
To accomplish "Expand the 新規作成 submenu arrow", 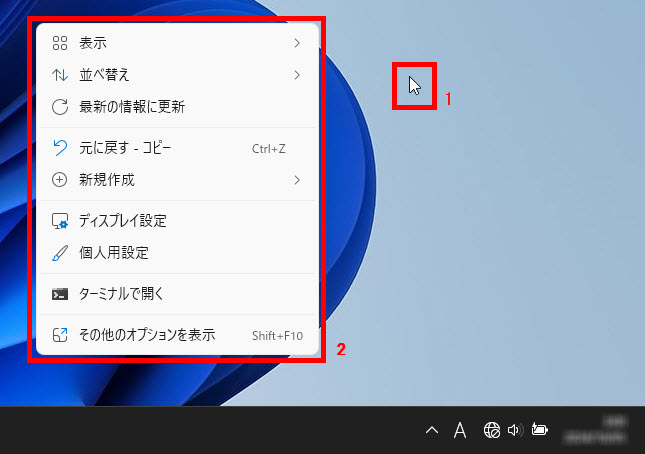I will pyautogui.click(x=297, y=180).
